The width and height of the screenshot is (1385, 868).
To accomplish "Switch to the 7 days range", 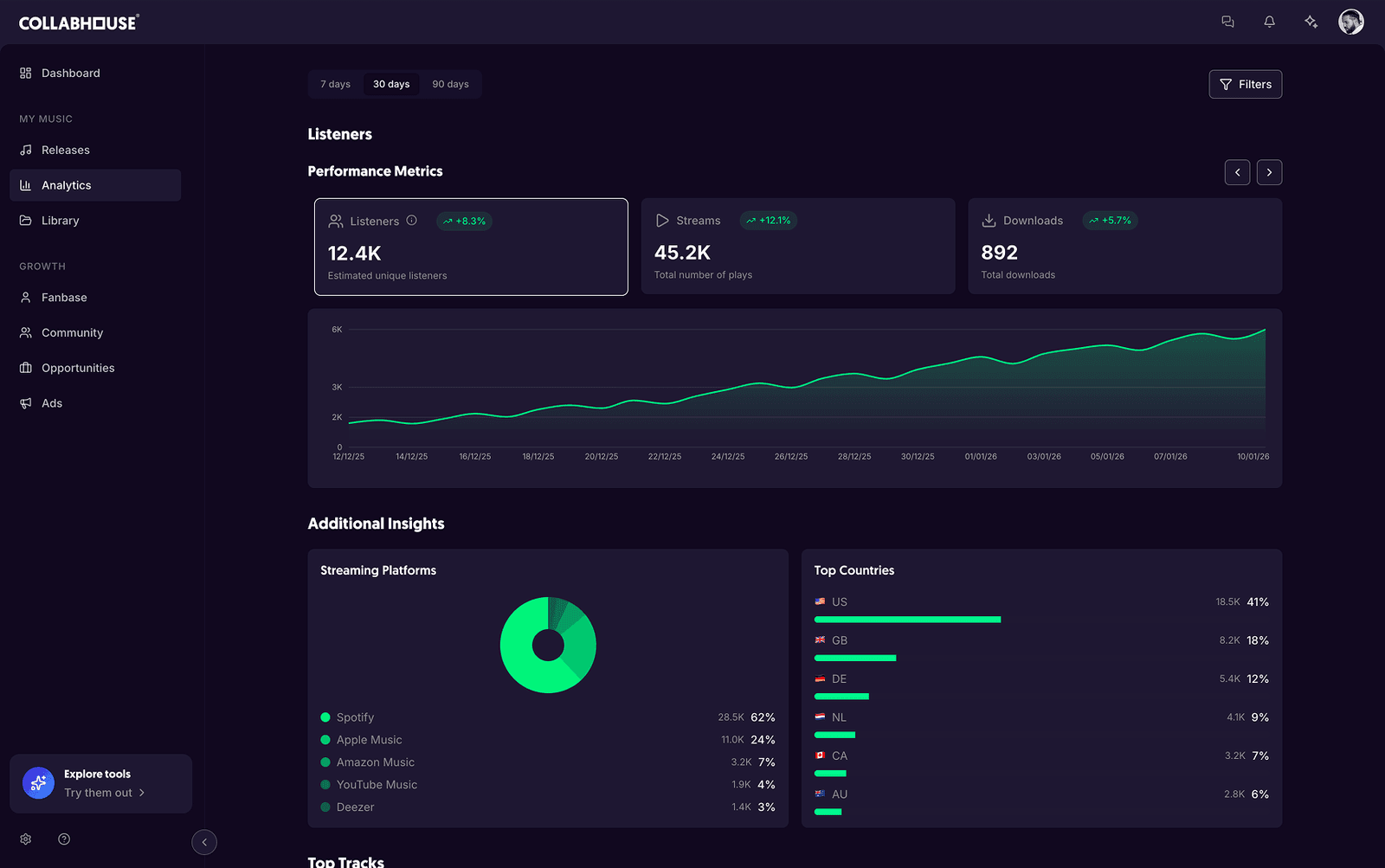I will [336, 84].
